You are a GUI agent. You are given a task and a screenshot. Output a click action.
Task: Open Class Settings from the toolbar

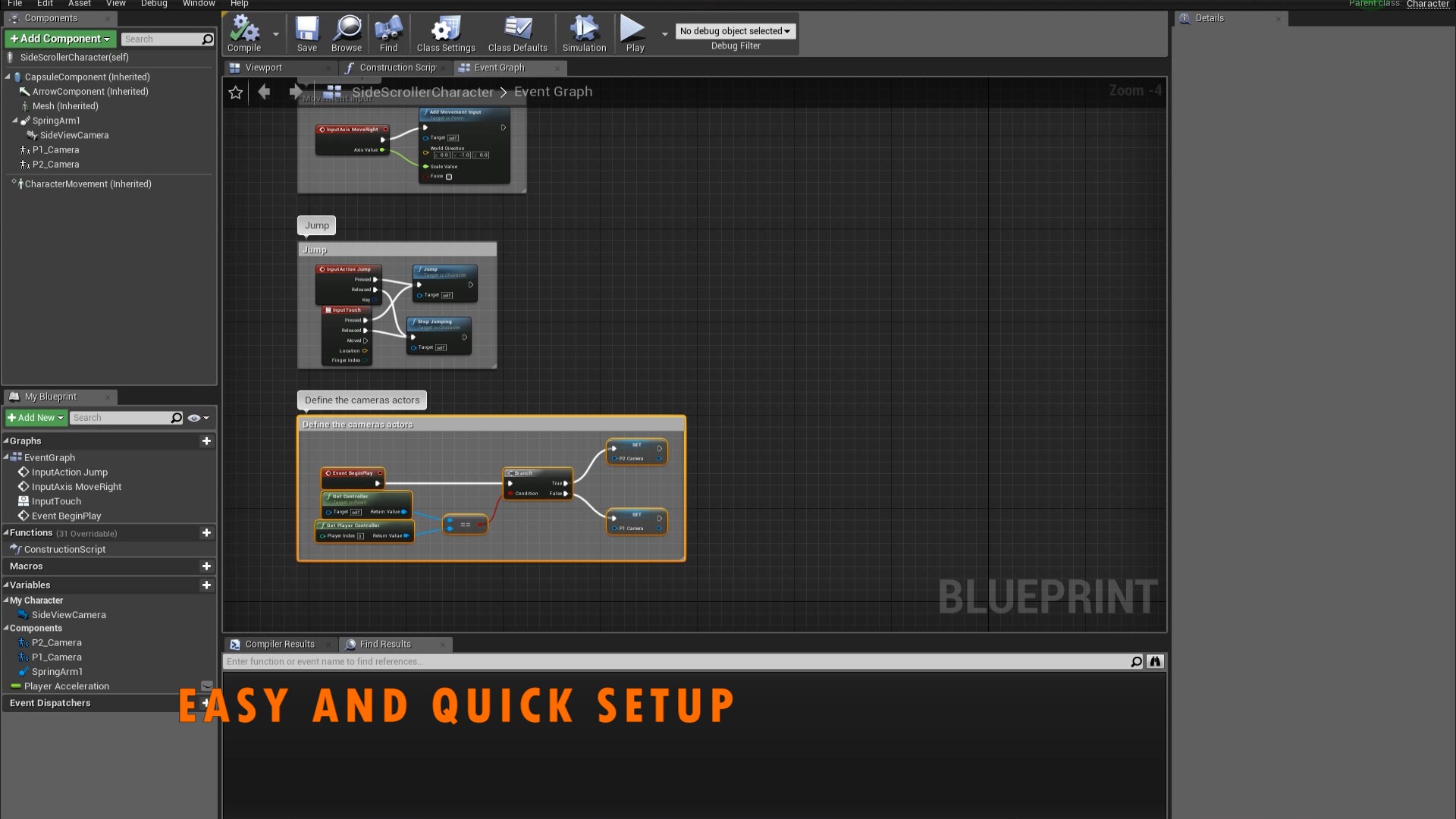[445, 30]
